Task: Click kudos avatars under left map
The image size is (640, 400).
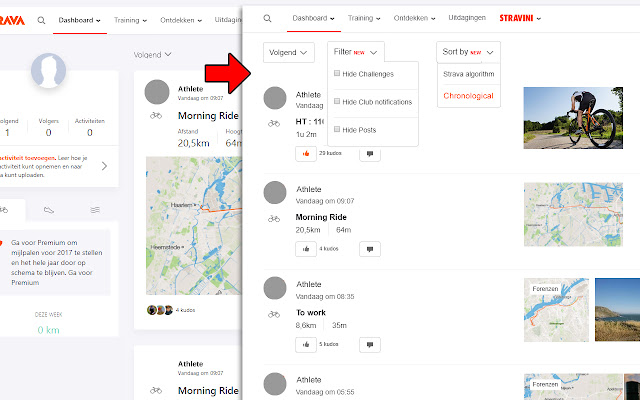Action: (160, 310)
